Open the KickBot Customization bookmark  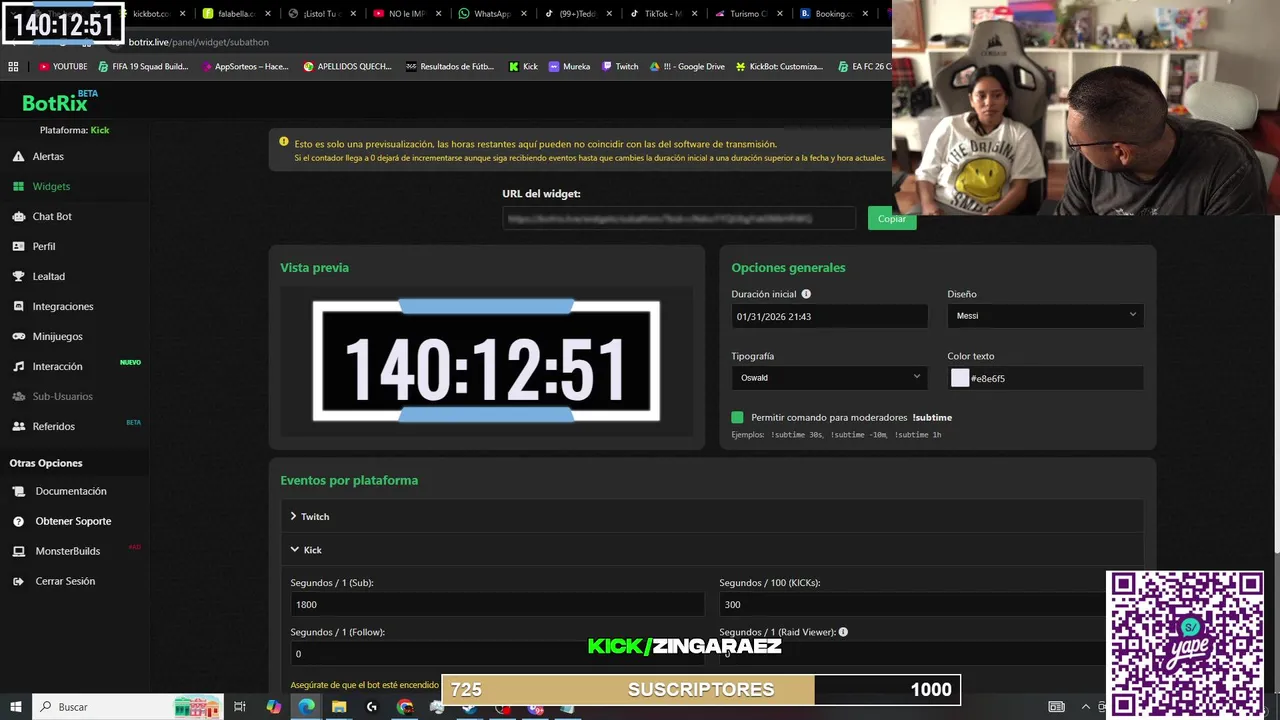pyautogui.click(x=779, y=66)
